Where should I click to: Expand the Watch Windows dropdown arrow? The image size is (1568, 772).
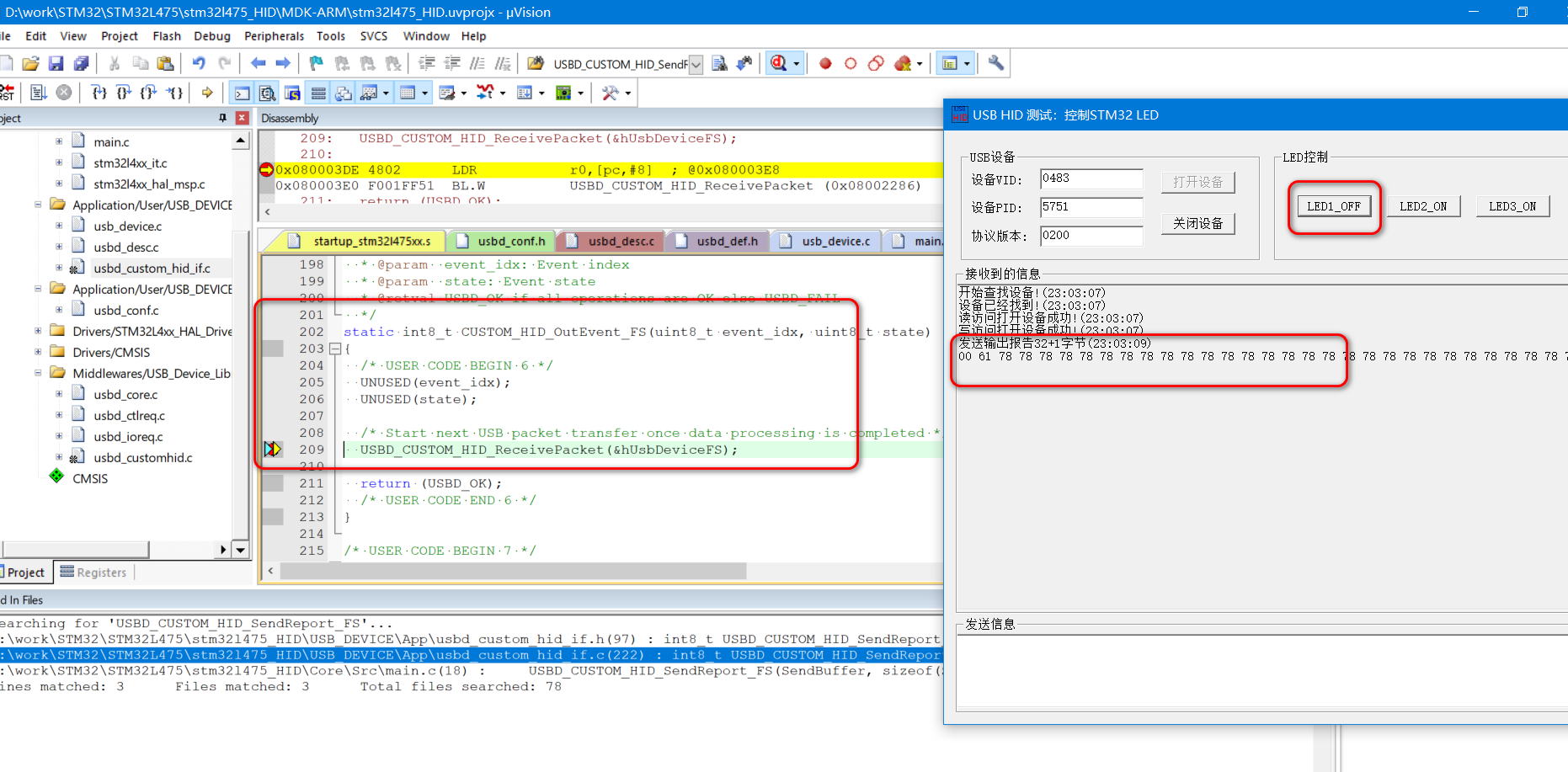385,93
